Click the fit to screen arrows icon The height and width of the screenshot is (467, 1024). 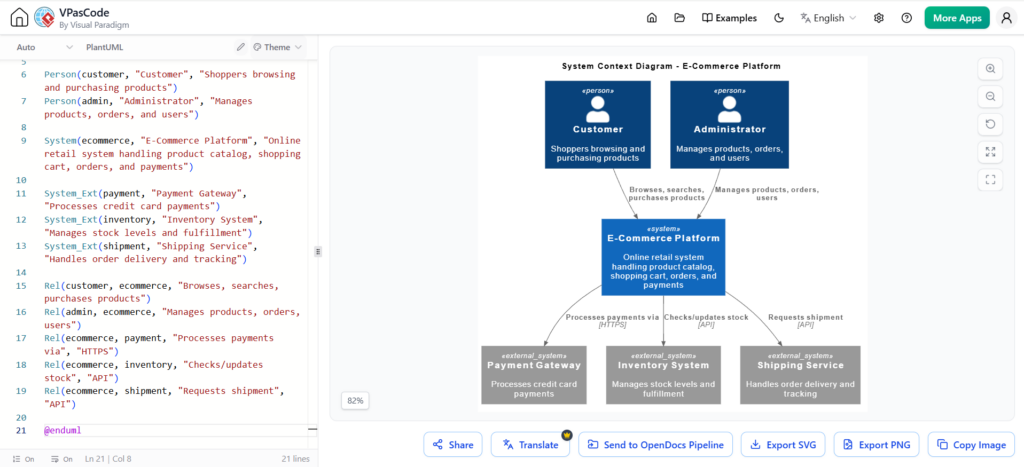pyautogui.click(x=990, y=152)
